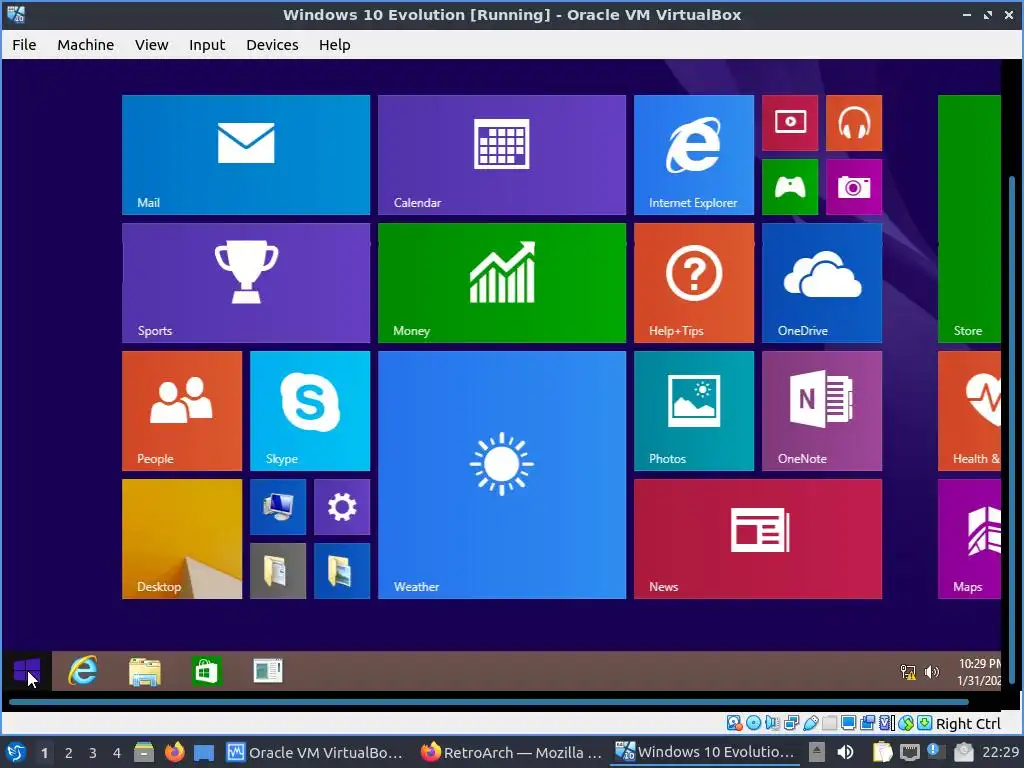
Task: Click the hard disk activity status icon
Action: 735,723
